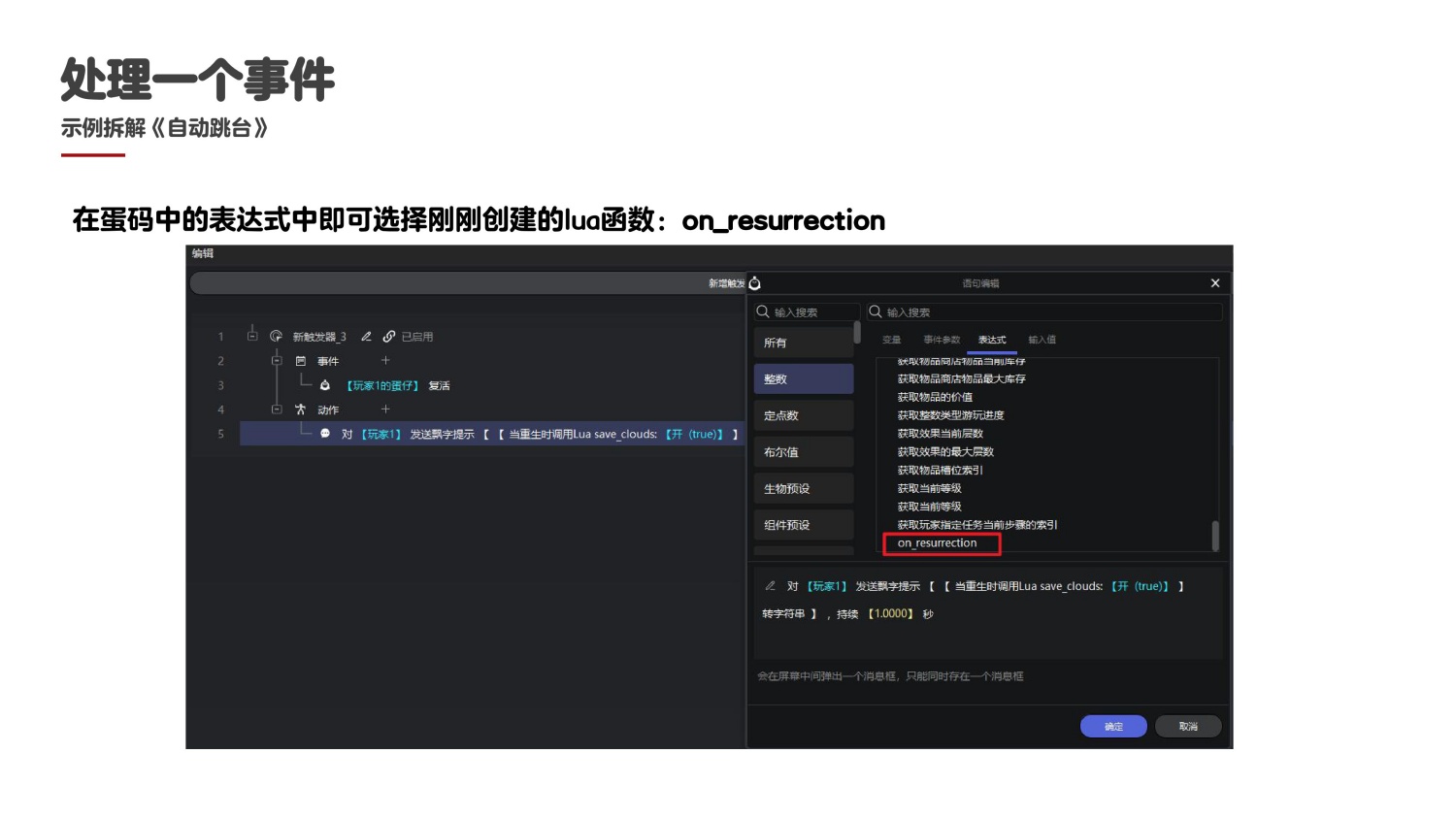The image size is (1456, 819).
Task: Click the plus icon to add an 事件
Action: 385,361
